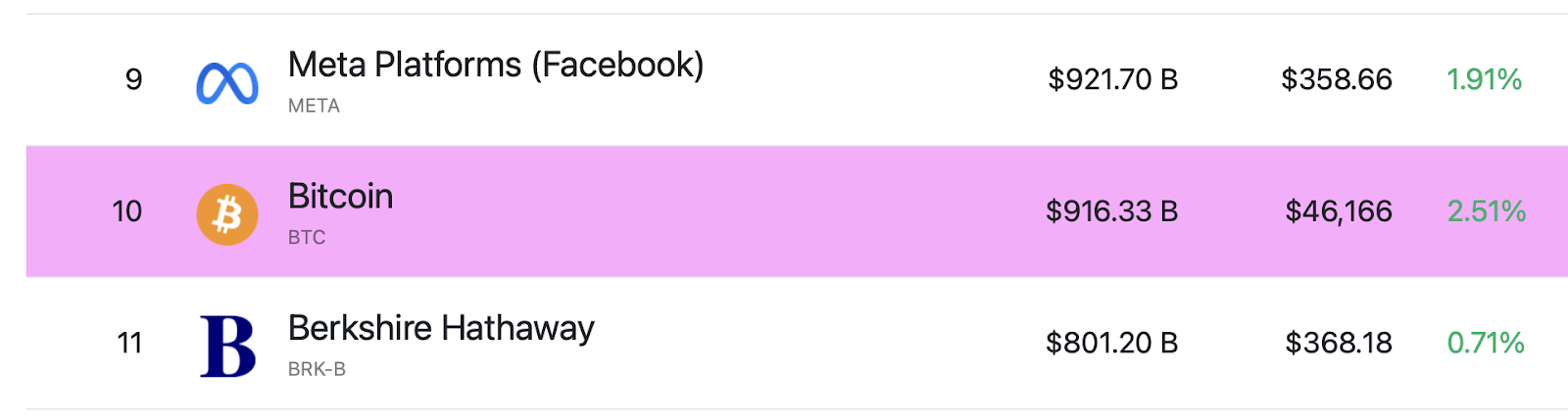Click rank number 10 in Bitcoin row
The height and width of the screenshot is (418, 1568).
(127, 210)
